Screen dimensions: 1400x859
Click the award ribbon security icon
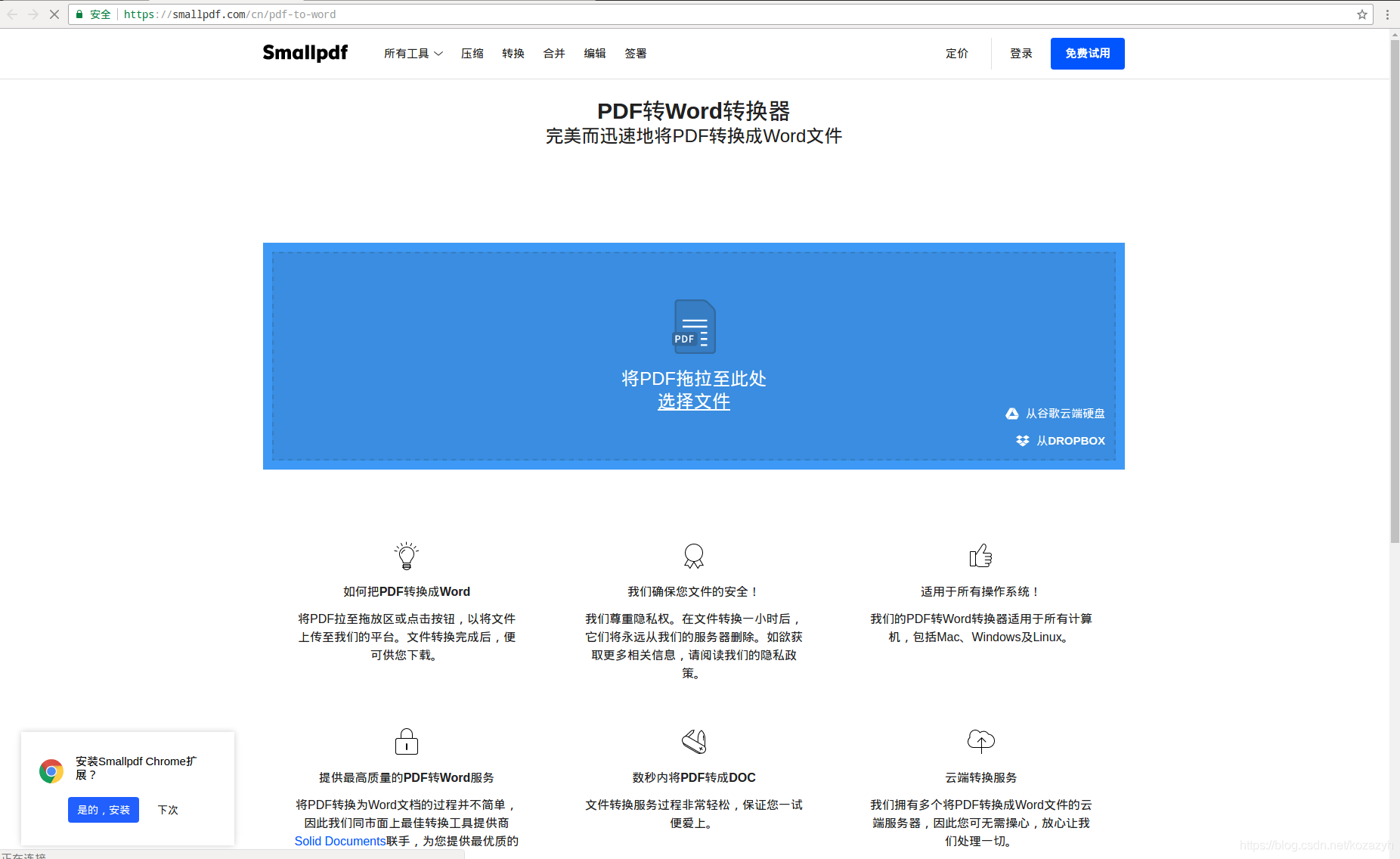coord(694,556)
